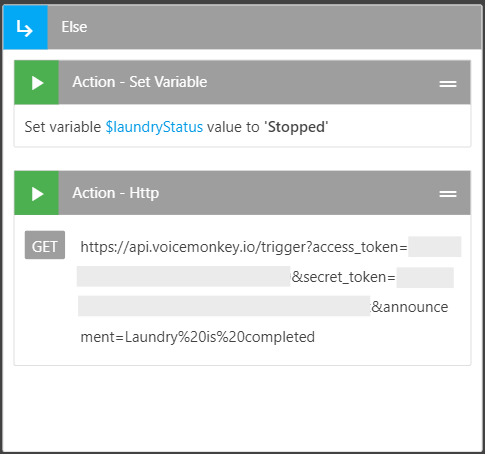Click the $laundryStatus variable link

[154, 127]
